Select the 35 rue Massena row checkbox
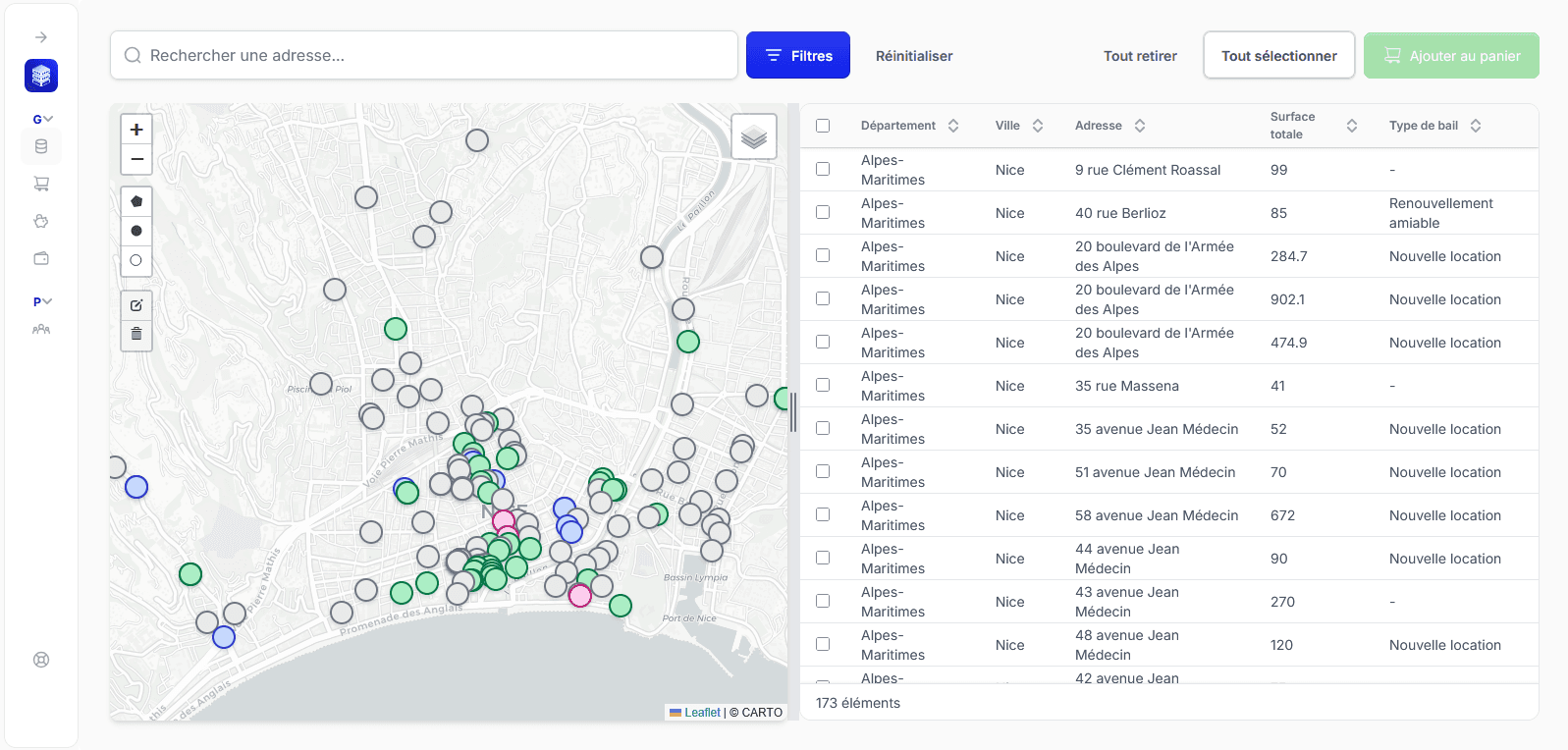The width and height of the screenshot is (1568, 750). pyautogui.click(x=823, y=385)
